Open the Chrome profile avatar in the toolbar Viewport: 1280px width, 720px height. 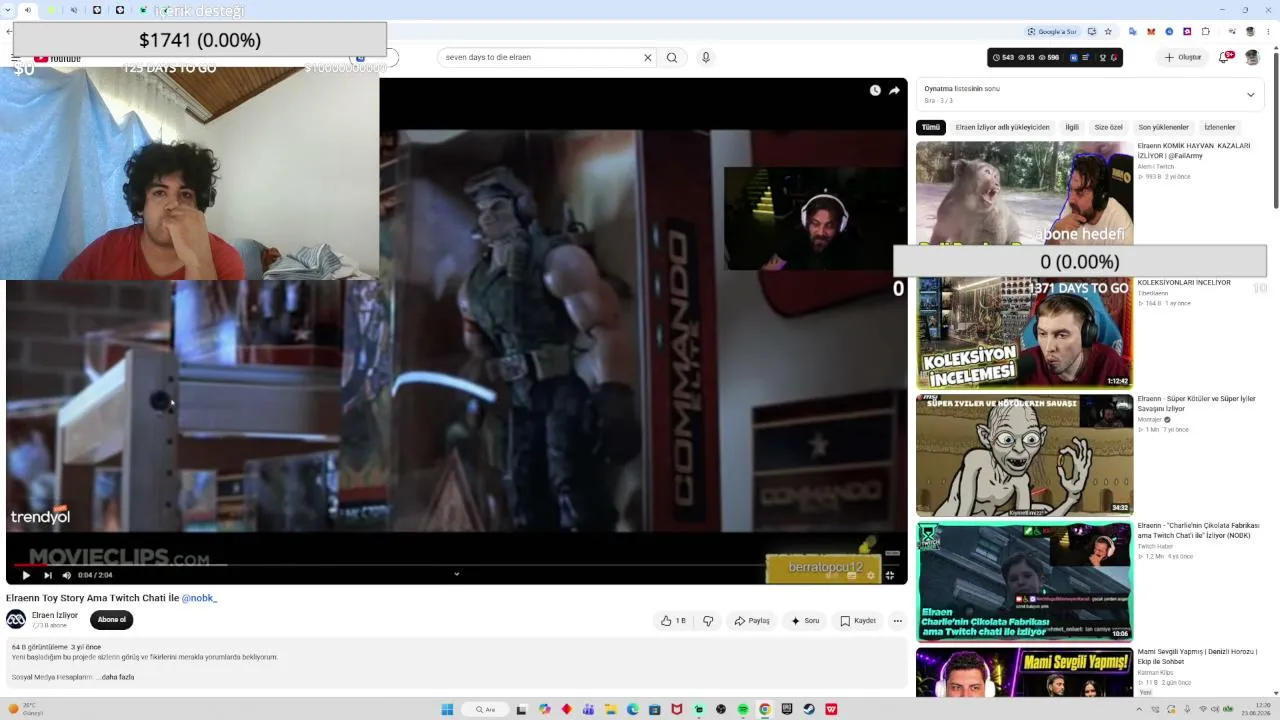[1248, 31]
